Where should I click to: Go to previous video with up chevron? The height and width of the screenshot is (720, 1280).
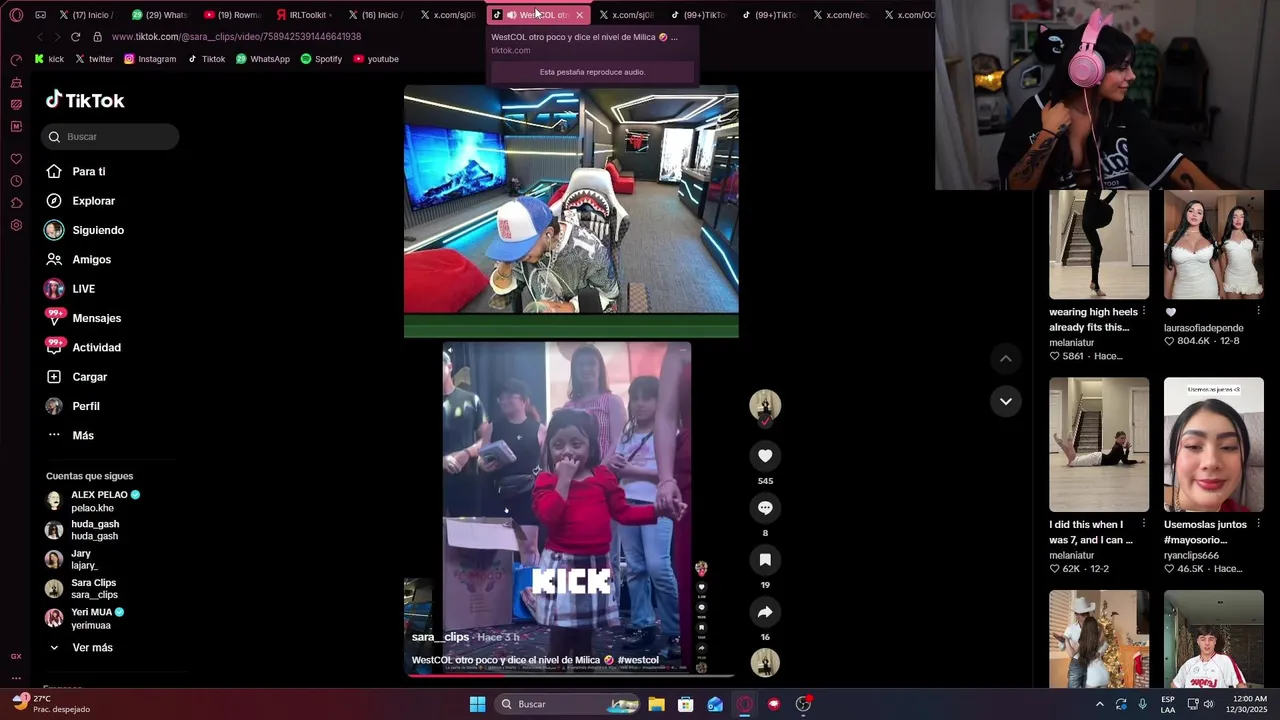(1006, 358)
